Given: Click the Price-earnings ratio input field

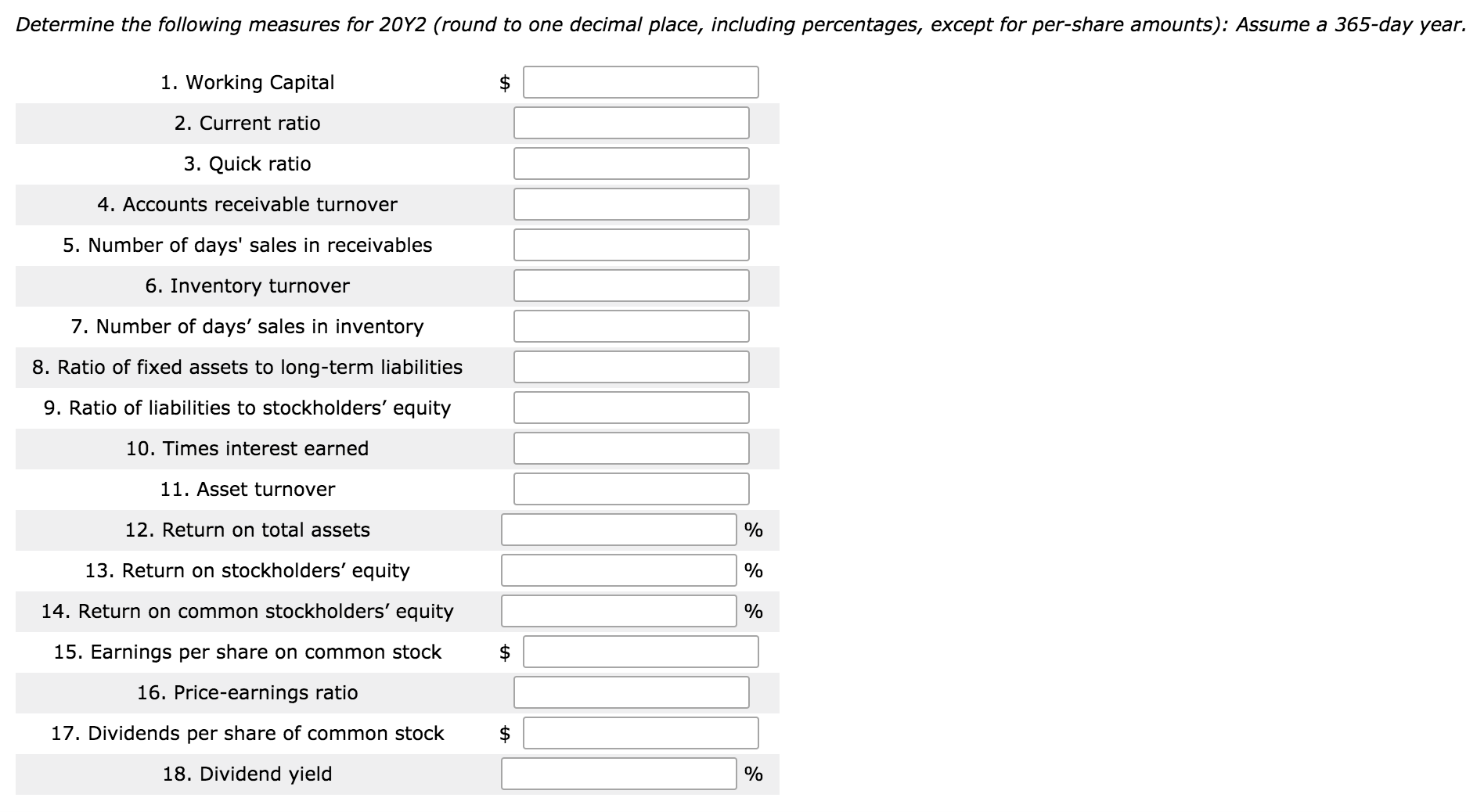Looking at the screenshot, I should point(631,692).
